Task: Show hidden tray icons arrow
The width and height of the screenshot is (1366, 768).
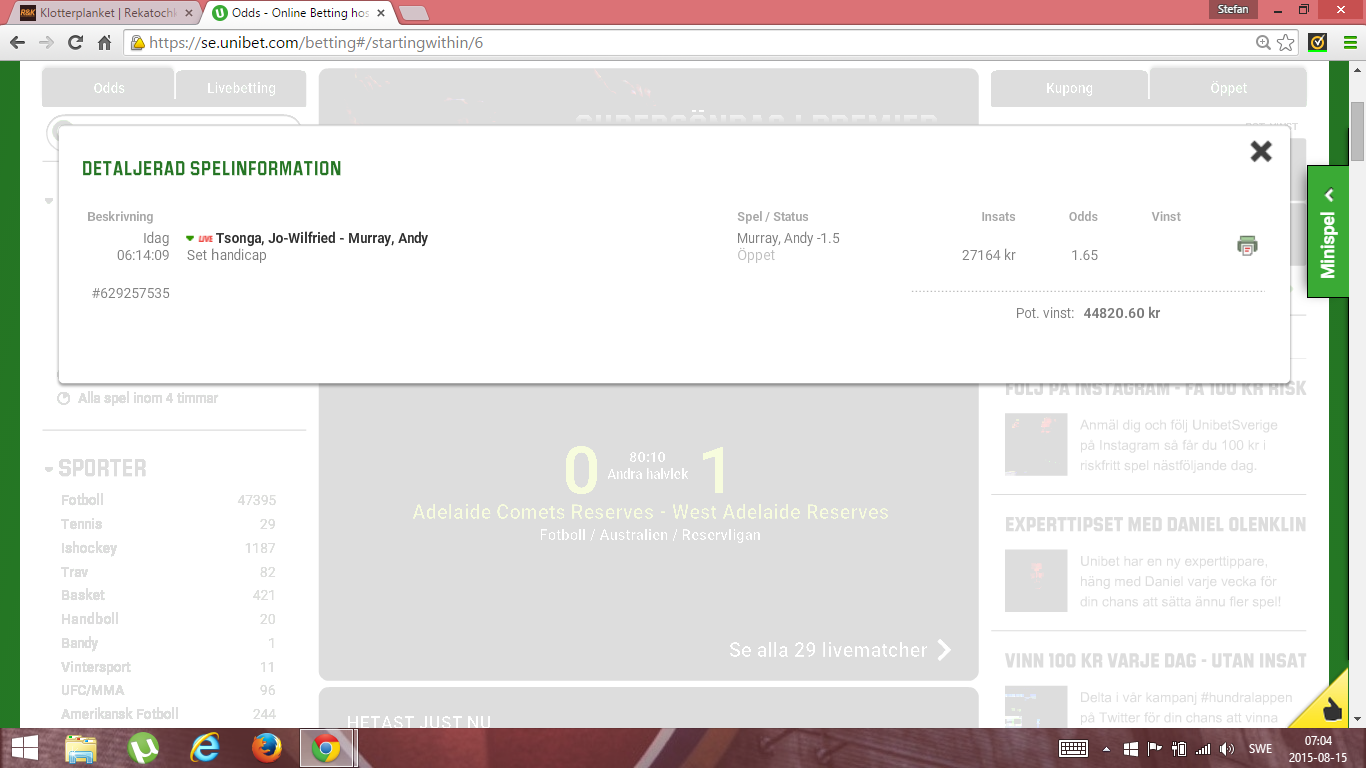Action: (x=1106, y=748)
